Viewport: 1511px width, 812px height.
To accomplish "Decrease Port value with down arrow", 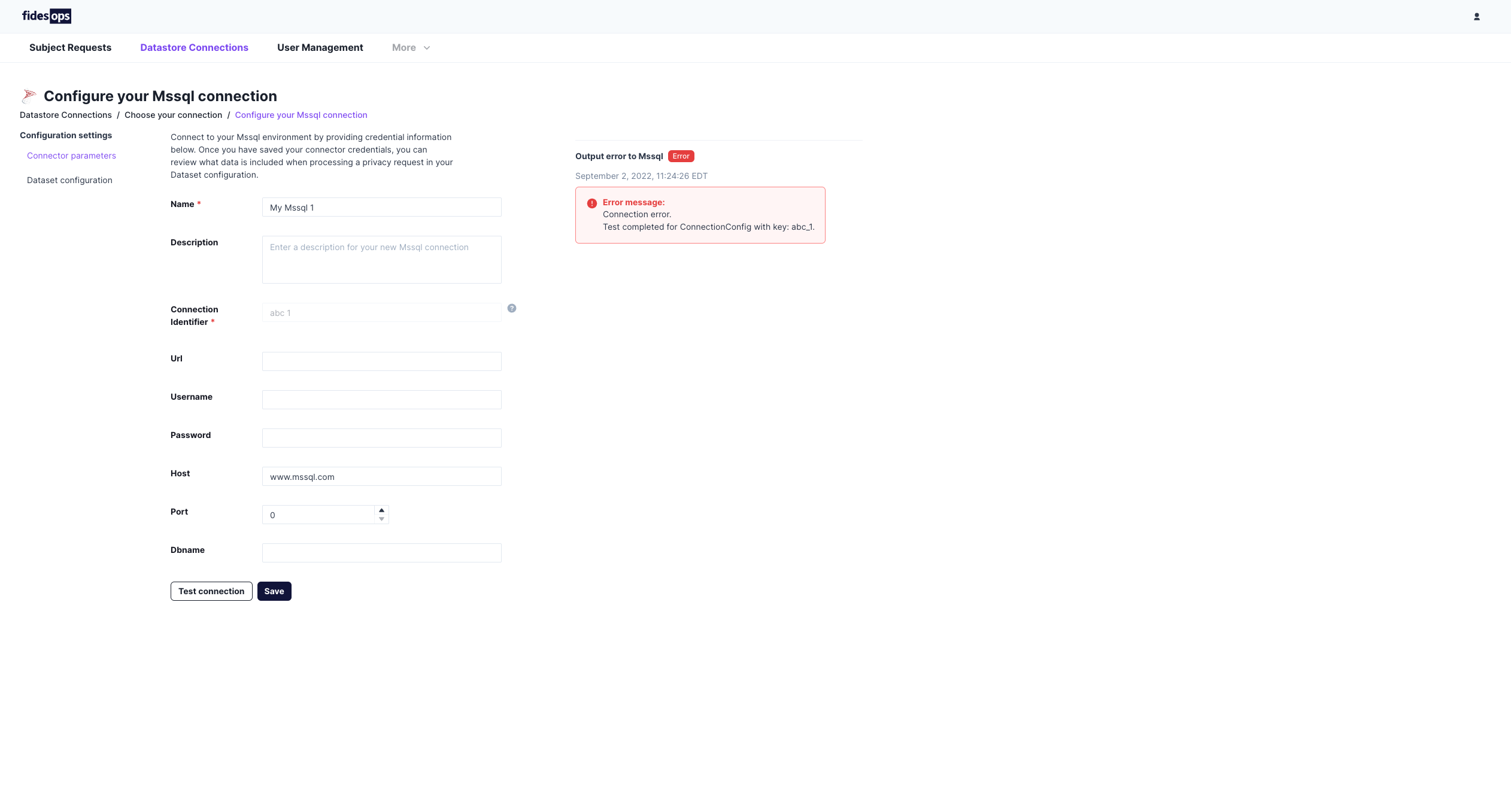I will point(381,519).
